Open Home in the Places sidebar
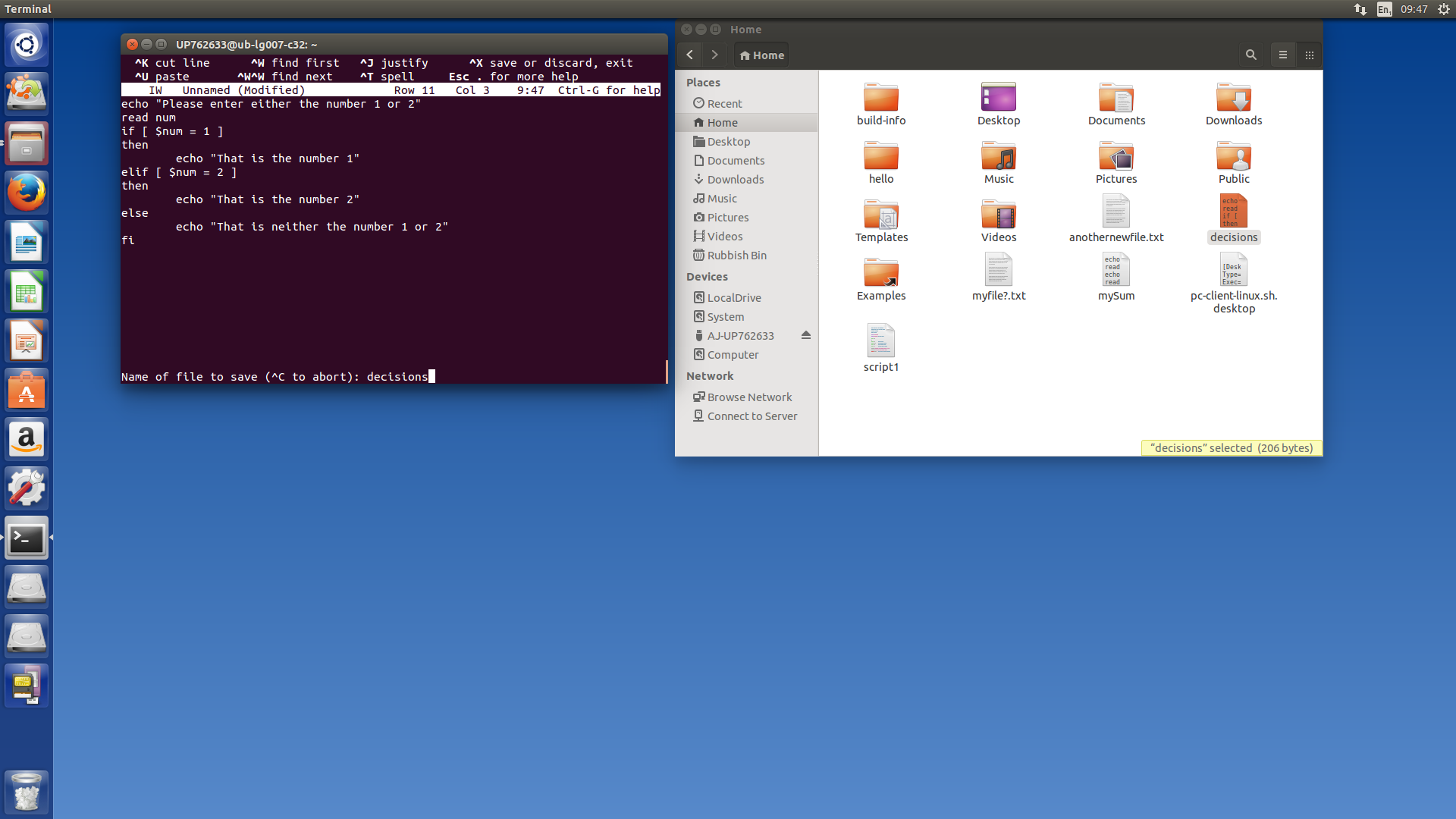 click(x=747, y=122)
